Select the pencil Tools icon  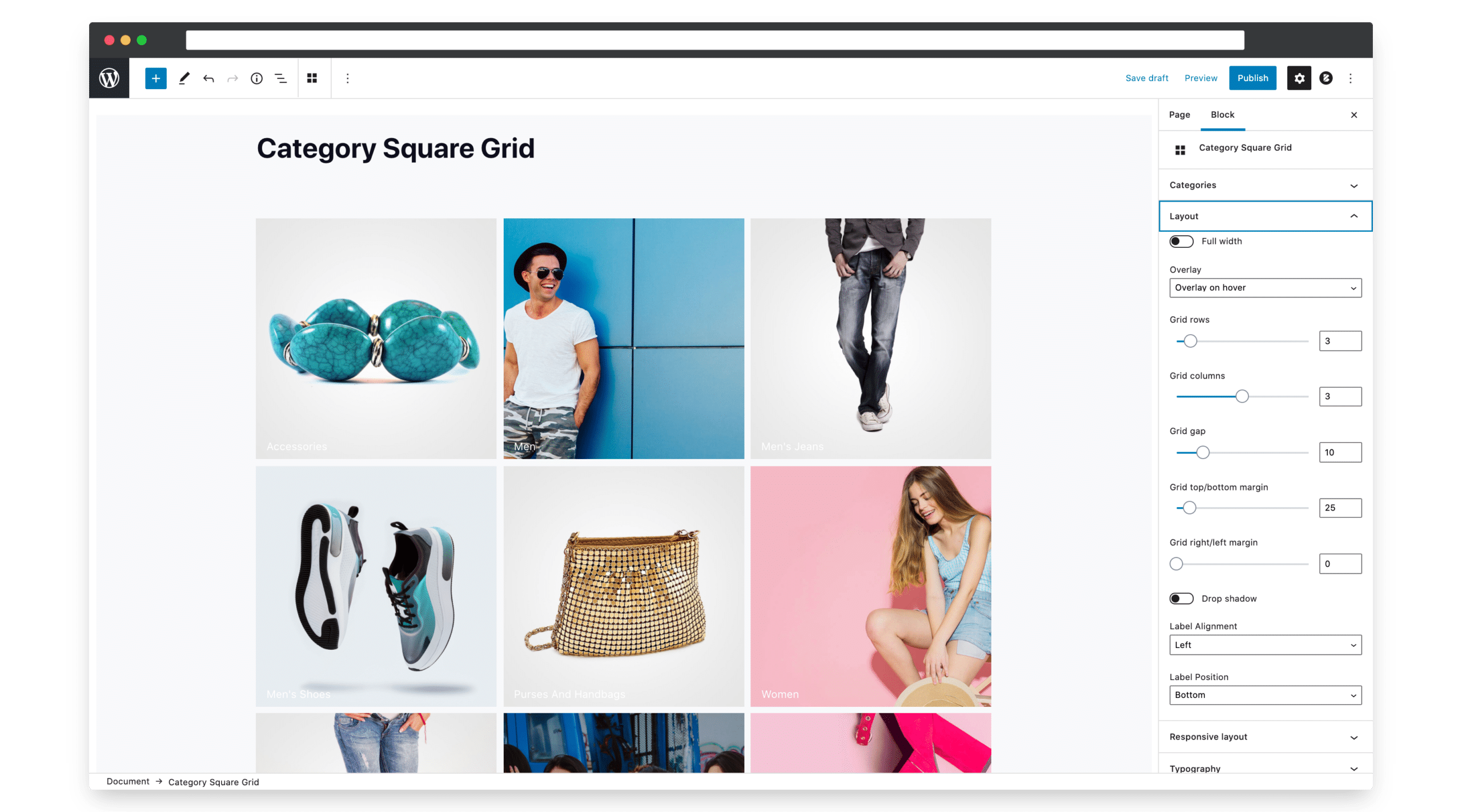click(x=184, y=78)
